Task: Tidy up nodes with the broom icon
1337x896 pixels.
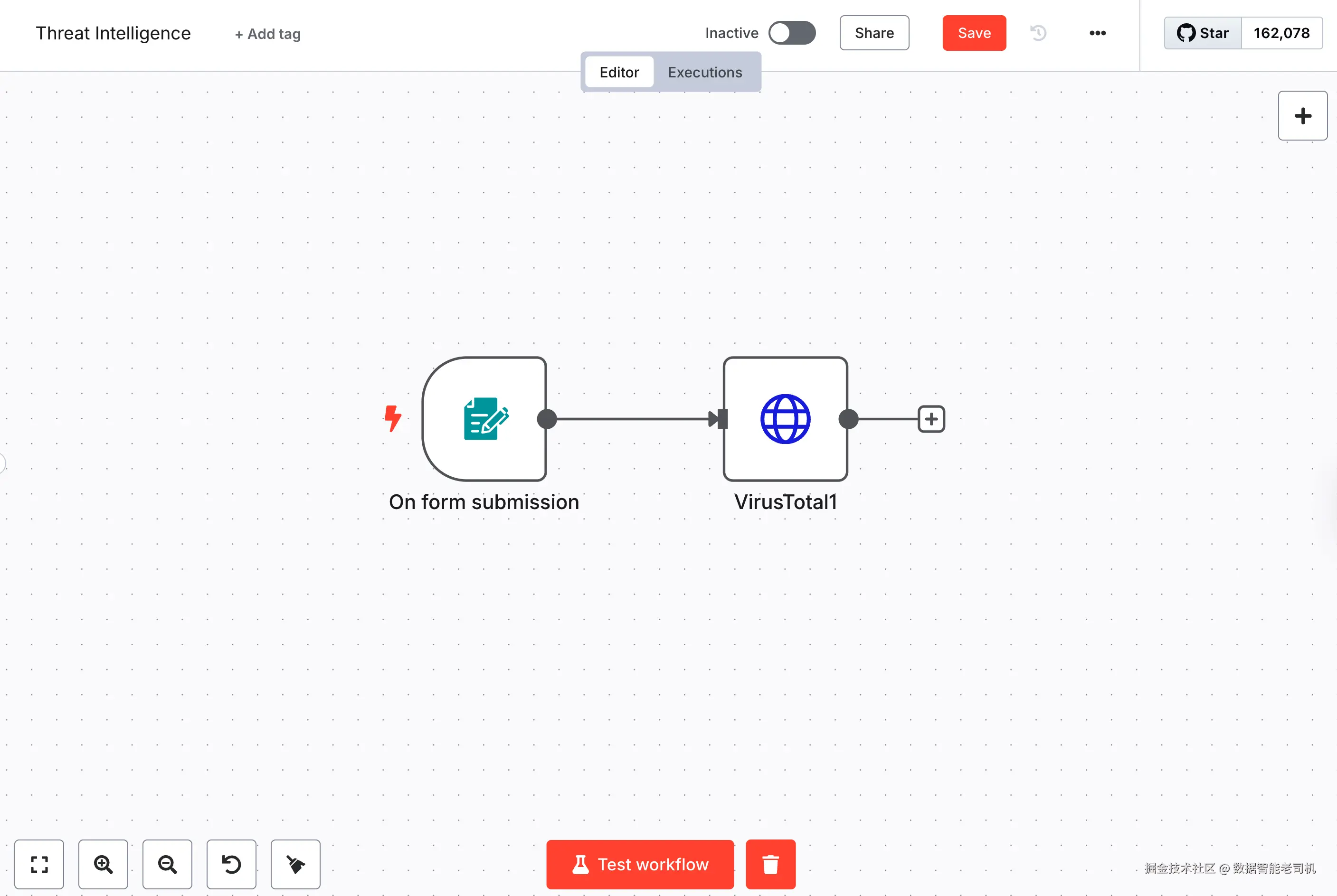Action: tap(295, 864)
